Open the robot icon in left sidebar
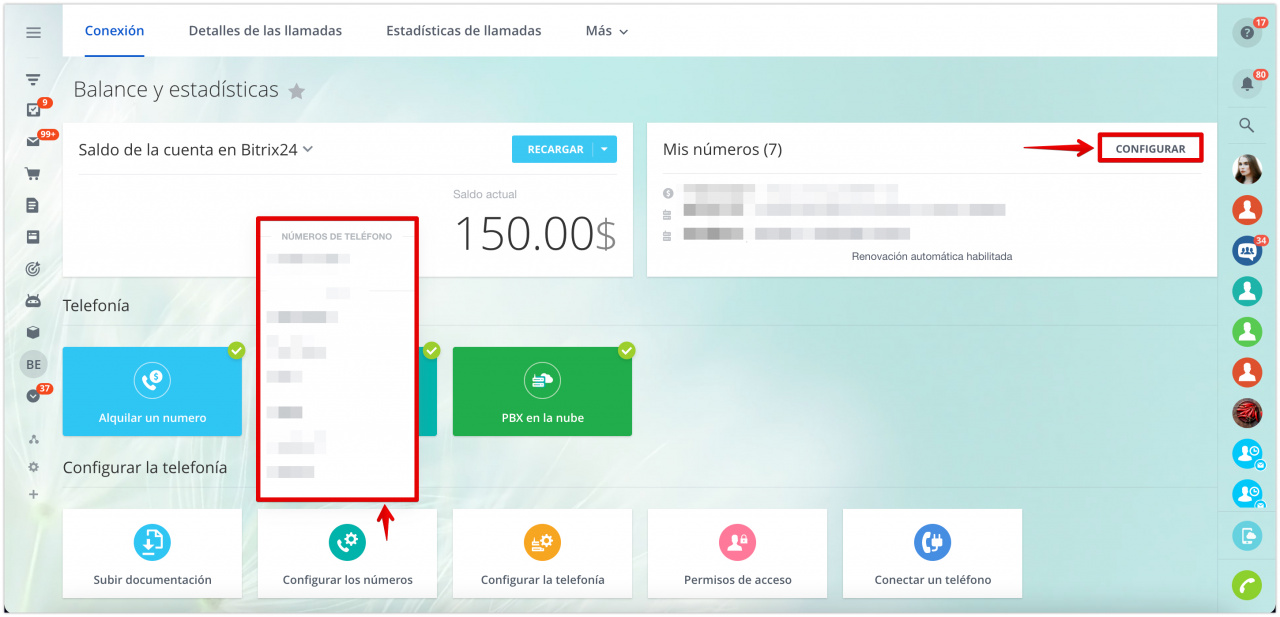This screenshot has width=1280, height=617. [x=33, y=300]
